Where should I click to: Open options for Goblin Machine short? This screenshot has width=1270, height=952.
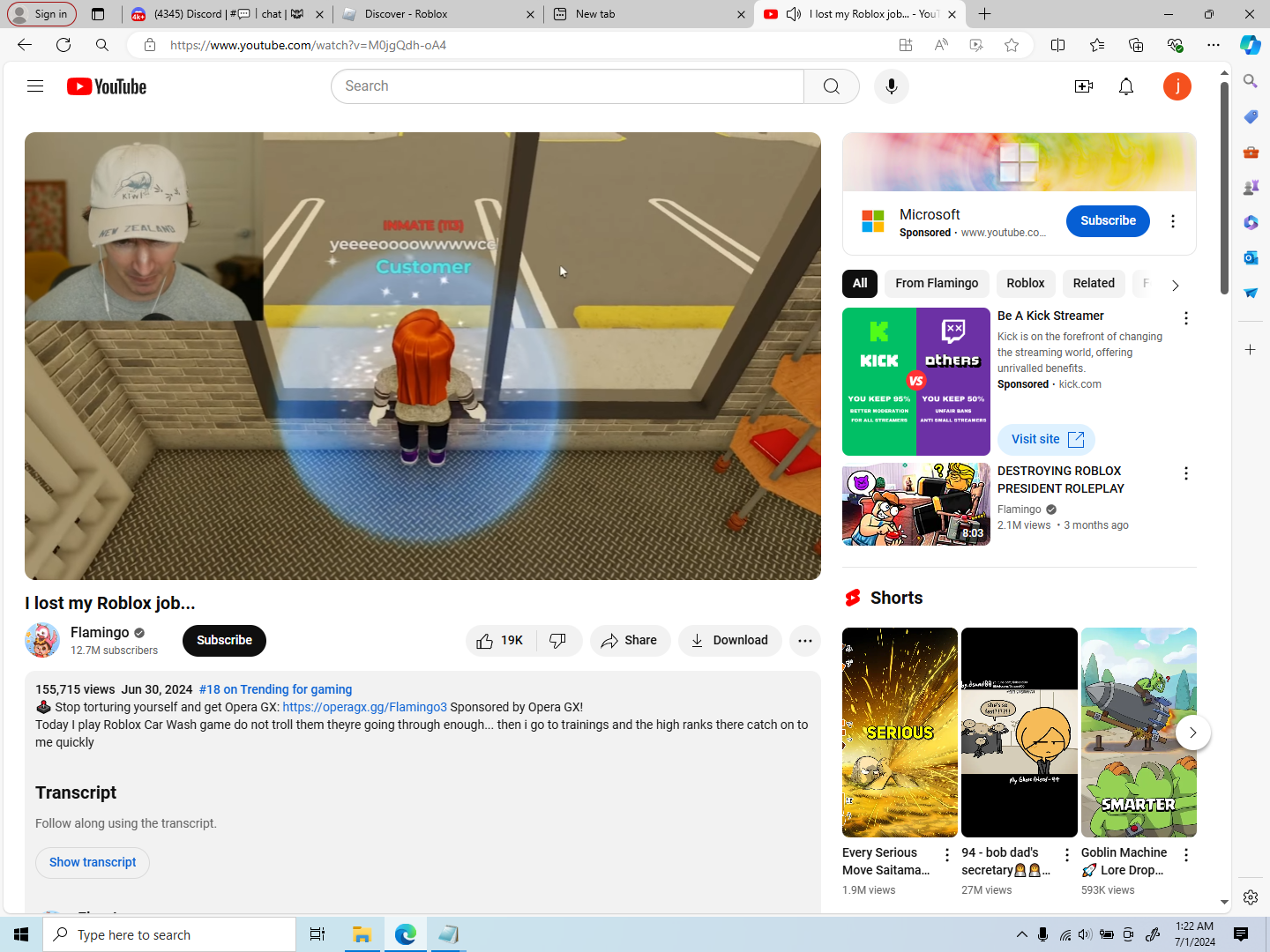1186,855
